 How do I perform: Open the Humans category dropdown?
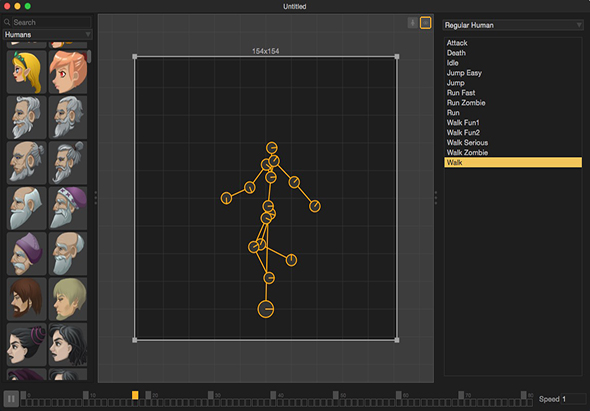(x=48, y=35)
